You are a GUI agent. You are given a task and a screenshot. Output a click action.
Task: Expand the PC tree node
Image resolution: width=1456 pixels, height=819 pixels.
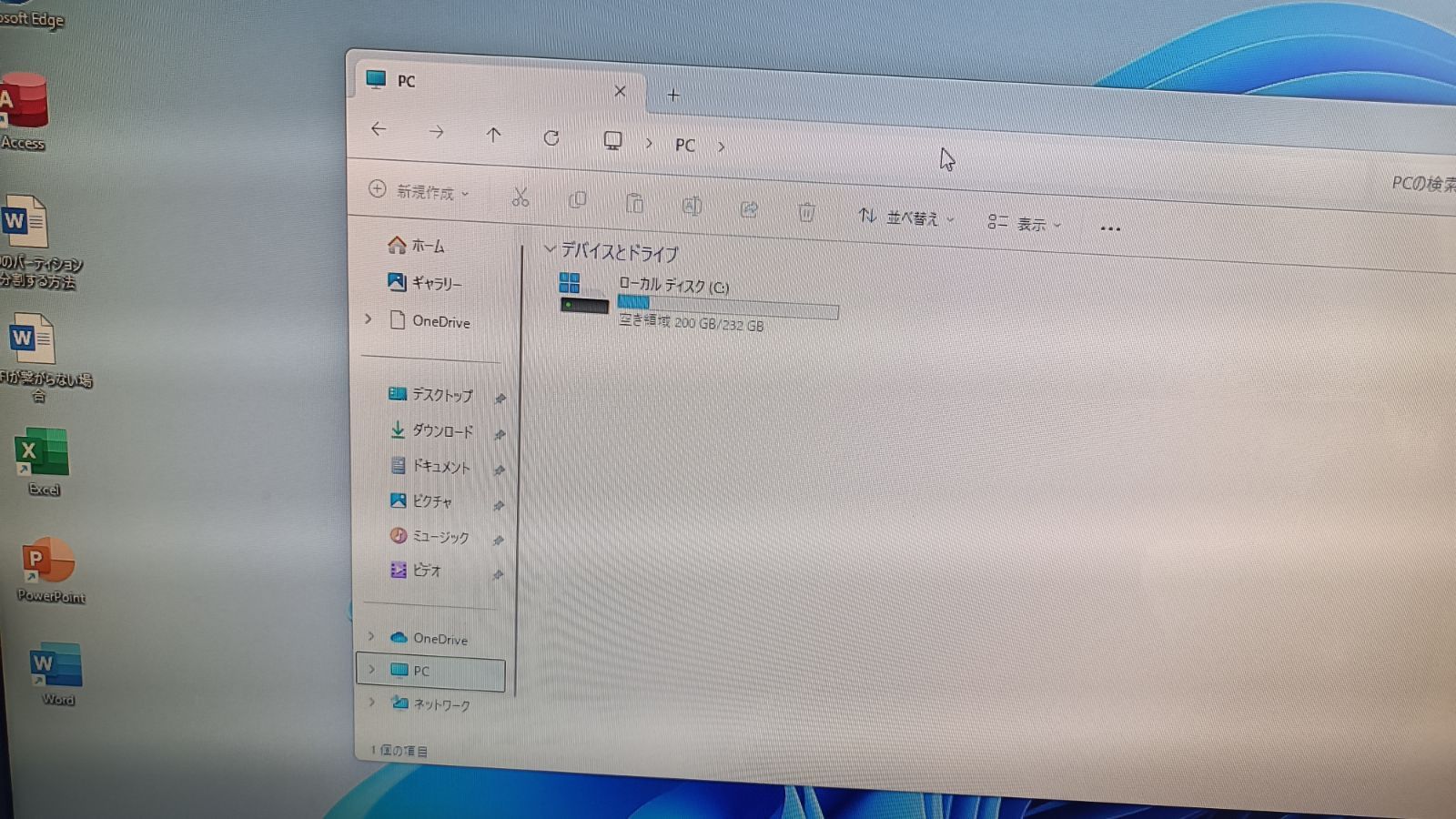[371, 669]
